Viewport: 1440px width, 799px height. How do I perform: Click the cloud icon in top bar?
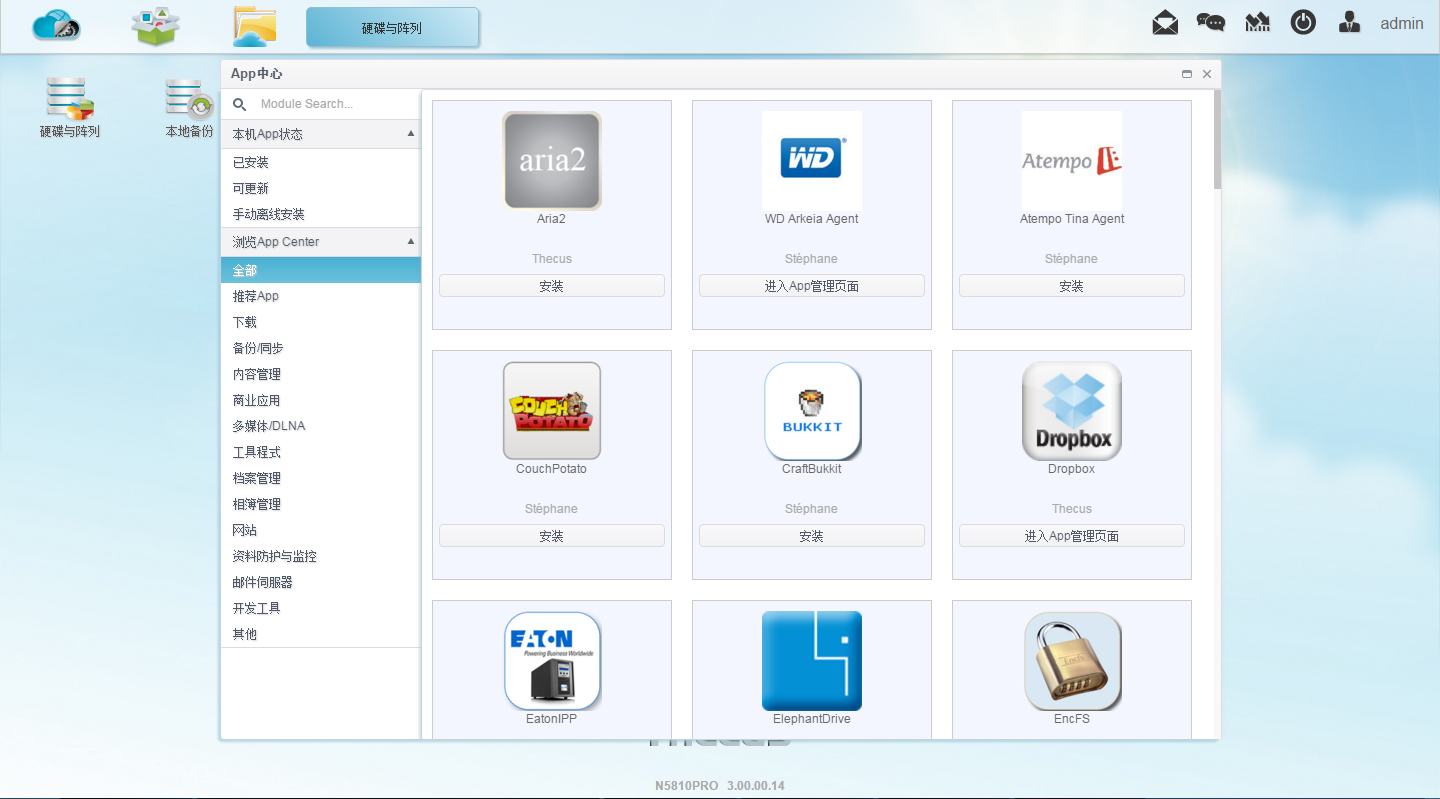(x=56, y=25)
